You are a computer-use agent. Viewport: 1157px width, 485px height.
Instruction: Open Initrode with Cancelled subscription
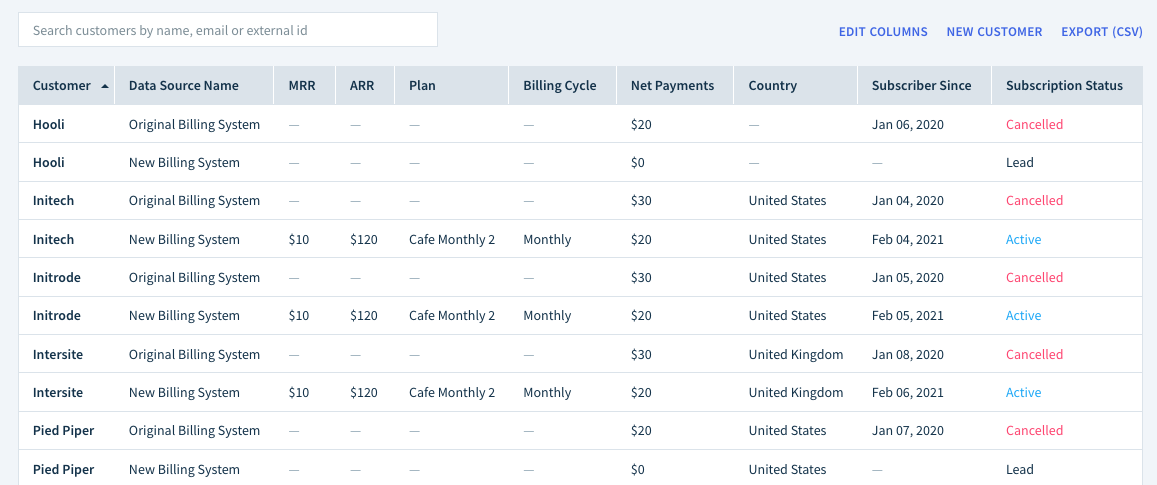click(57, 278)
